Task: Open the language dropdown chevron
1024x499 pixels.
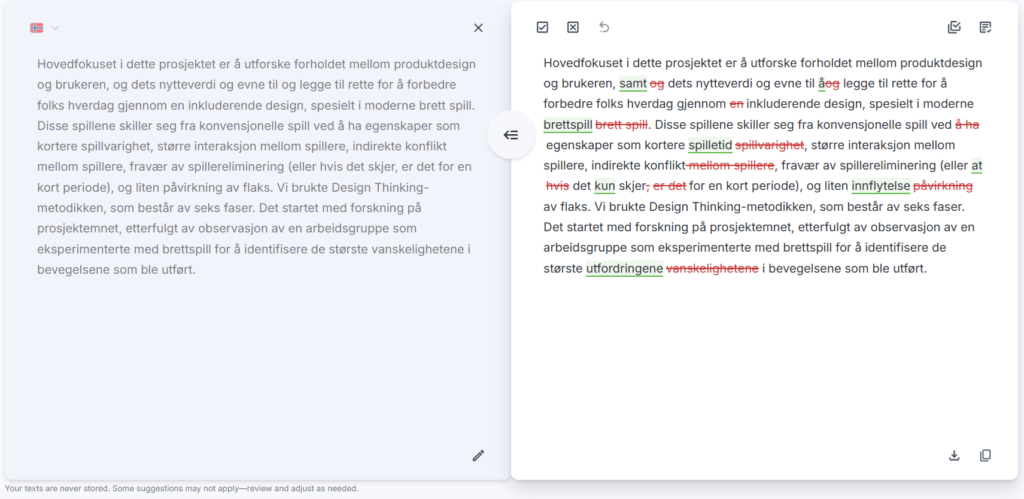Action: (56, 28)
